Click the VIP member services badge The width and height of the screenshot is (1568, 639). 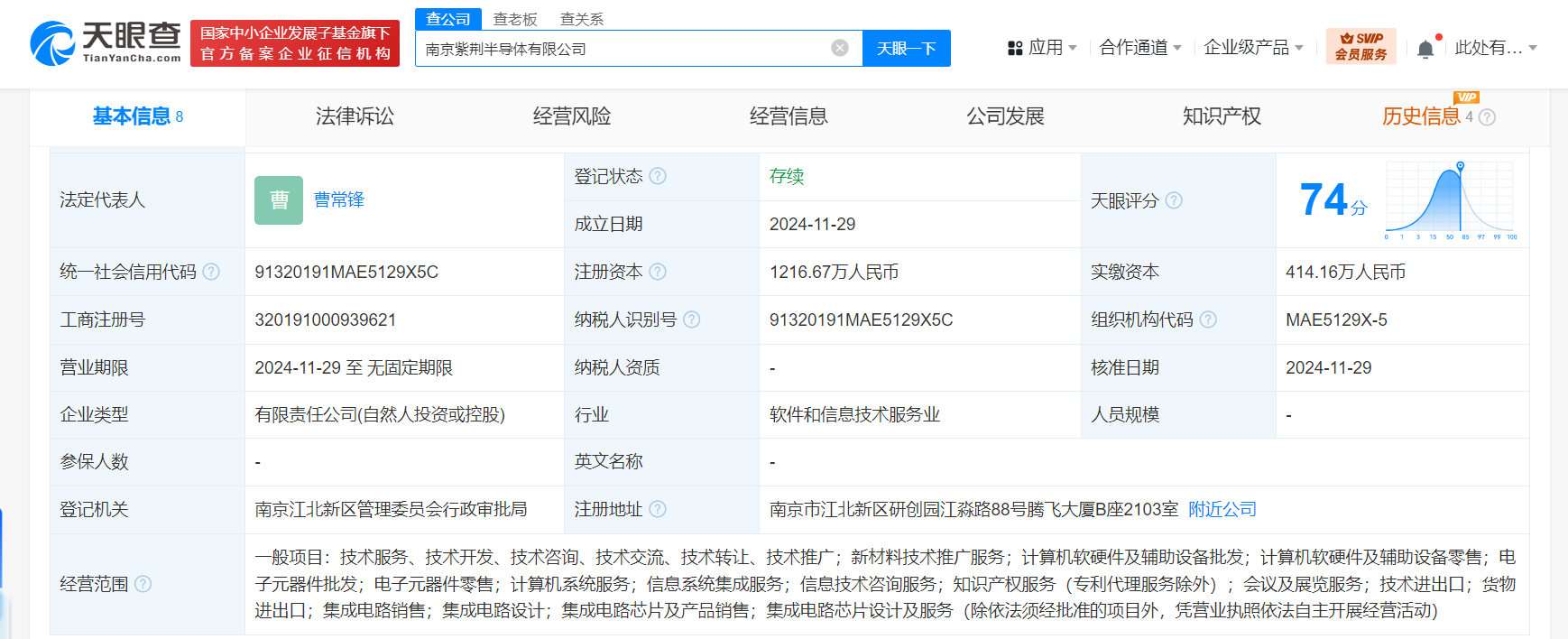pos(1360,47)
